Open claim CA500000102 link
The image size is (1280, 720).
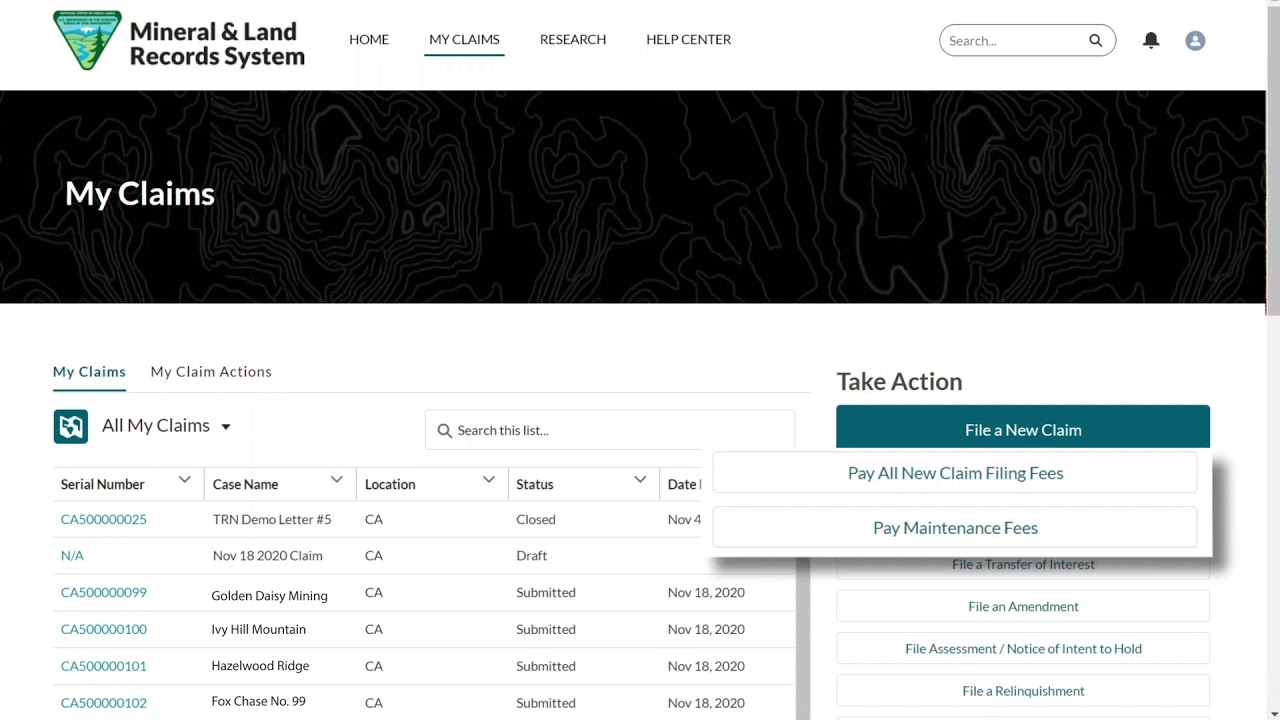(103, 703)
